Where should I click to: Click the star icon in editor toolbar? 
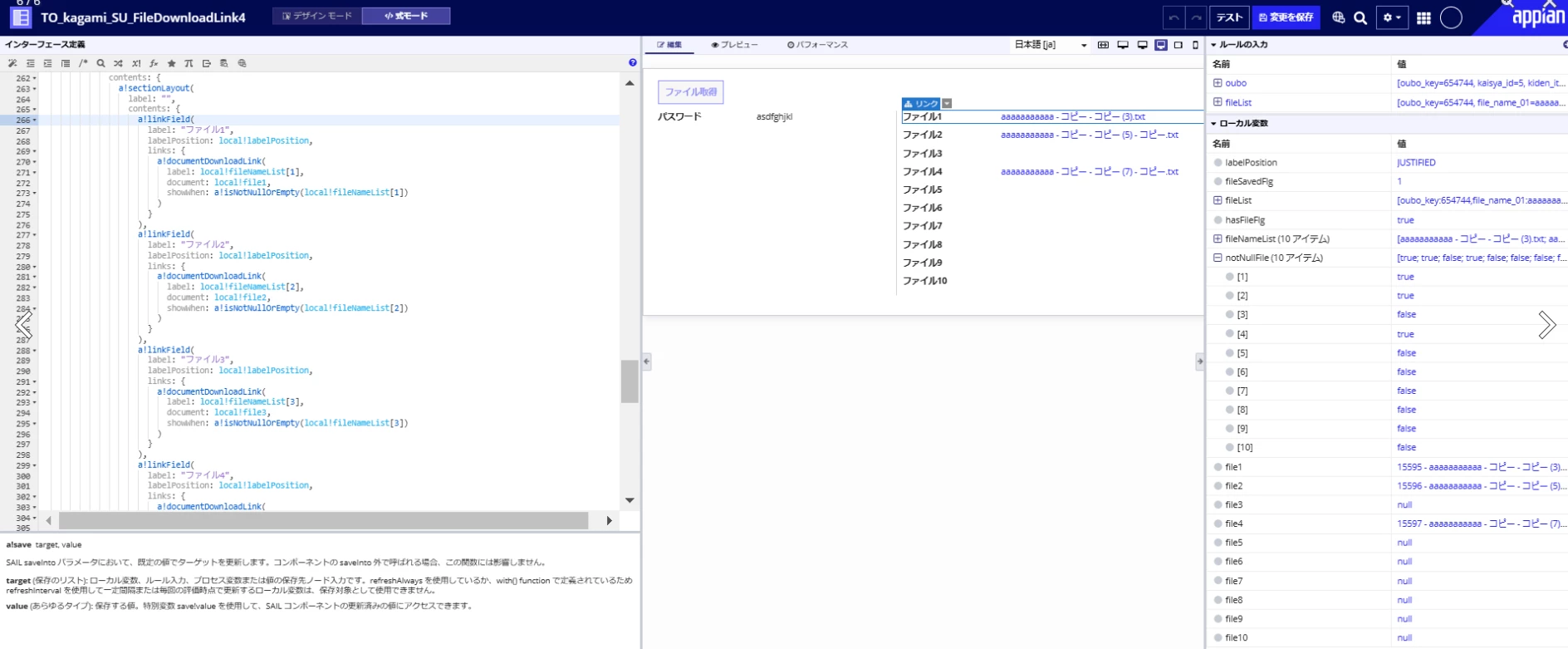point(171,63)
